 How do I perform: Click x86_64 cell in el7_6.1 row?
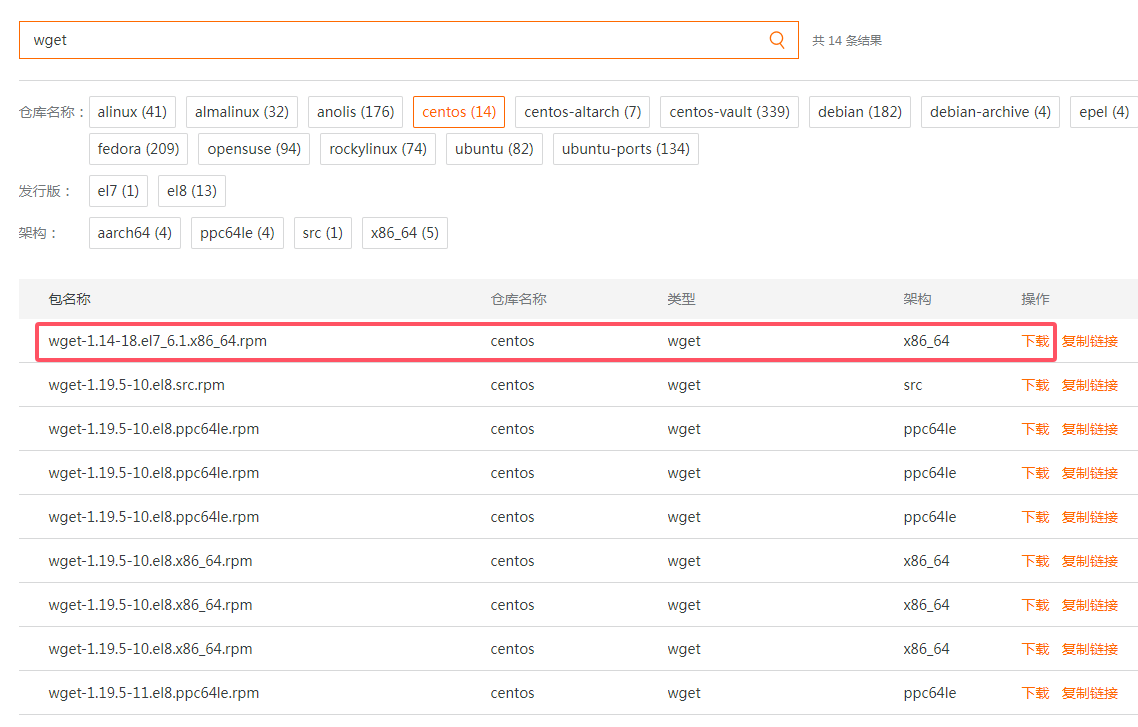[926, 341]
